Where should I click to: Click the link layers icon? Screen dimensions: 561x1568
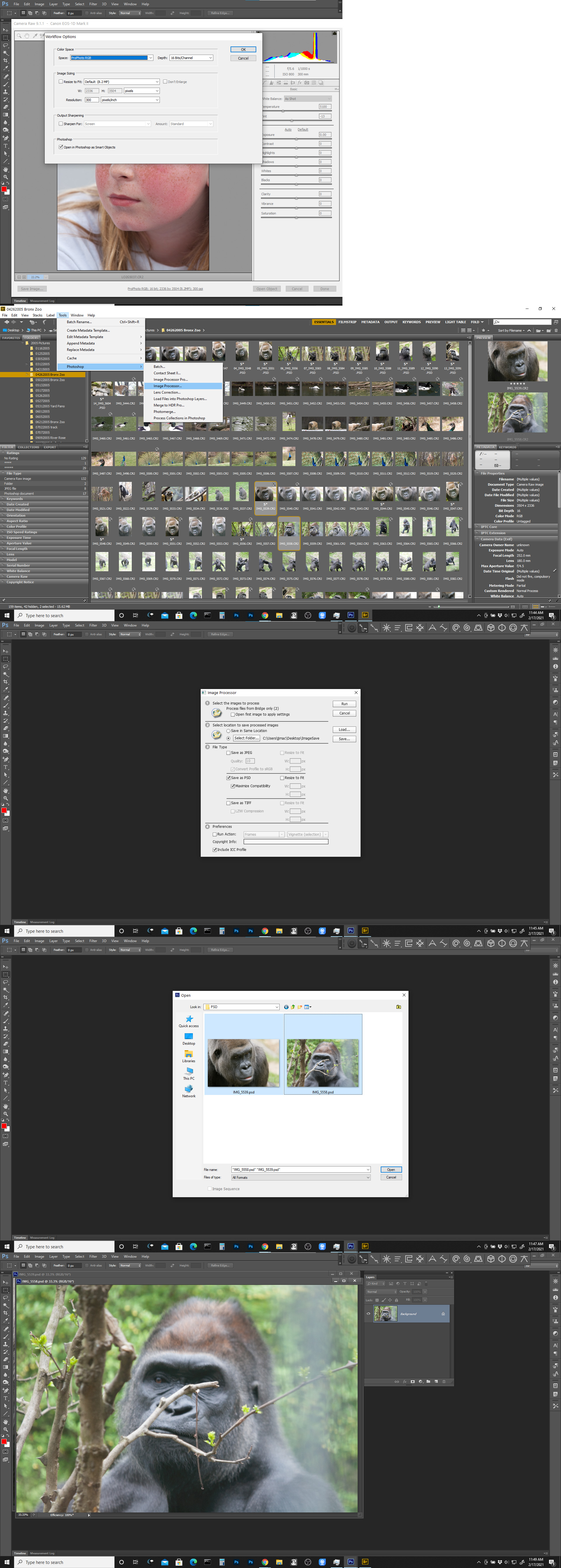pyautogui.click(x=397, y=1382)
